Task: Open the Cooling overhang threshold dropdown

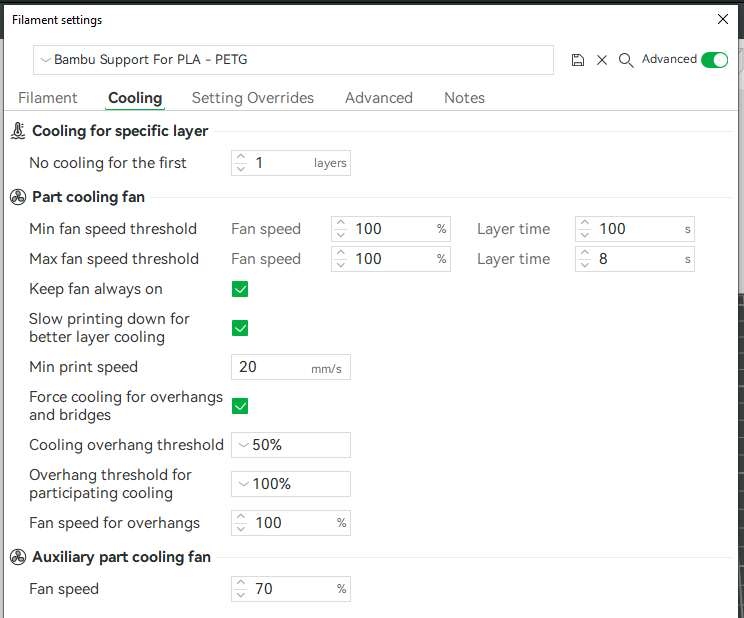Action: coord(290,445)
